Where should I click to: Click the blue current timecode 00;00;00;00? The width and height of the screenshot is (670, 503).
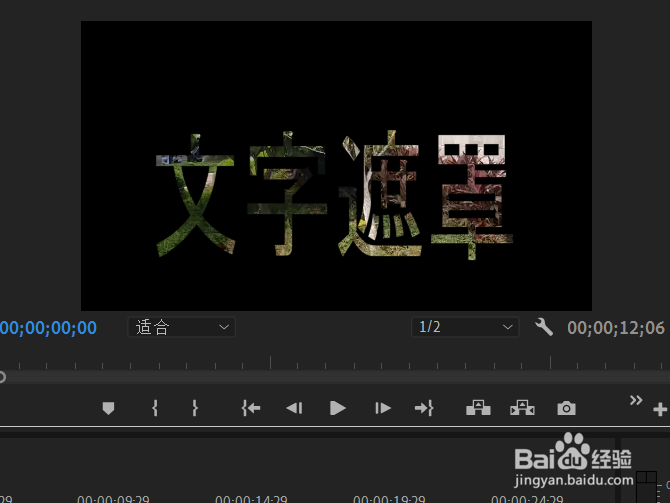48,328
